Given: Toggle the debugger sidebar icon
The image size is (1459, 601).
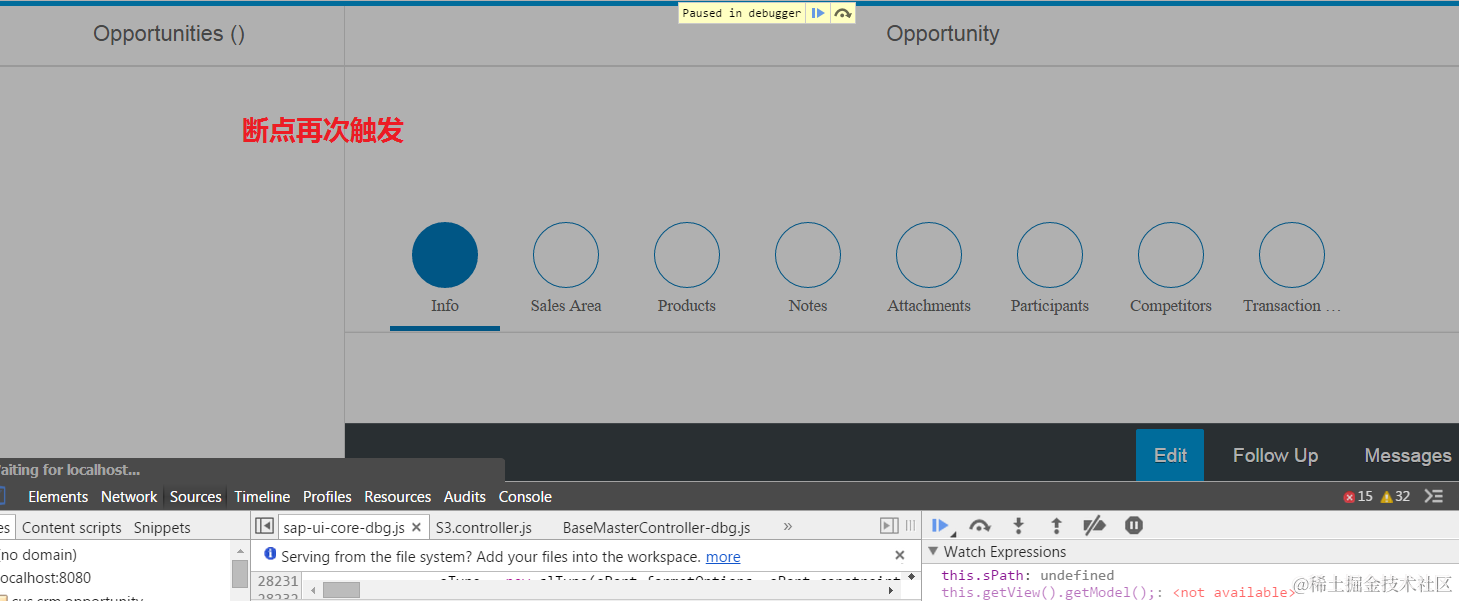Looking at the screenshot, I should coord(889,526).
